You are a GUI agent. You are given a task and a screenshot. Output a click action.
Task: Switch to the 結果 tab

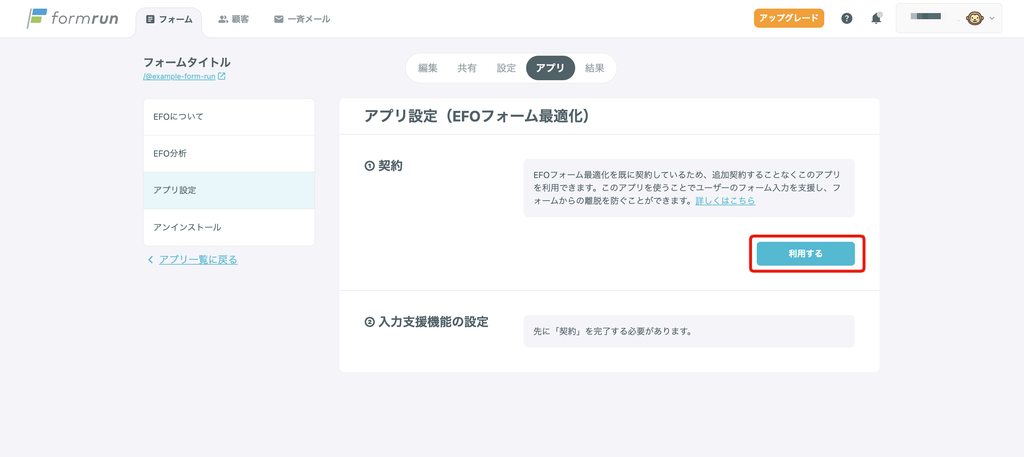point(594,68)
